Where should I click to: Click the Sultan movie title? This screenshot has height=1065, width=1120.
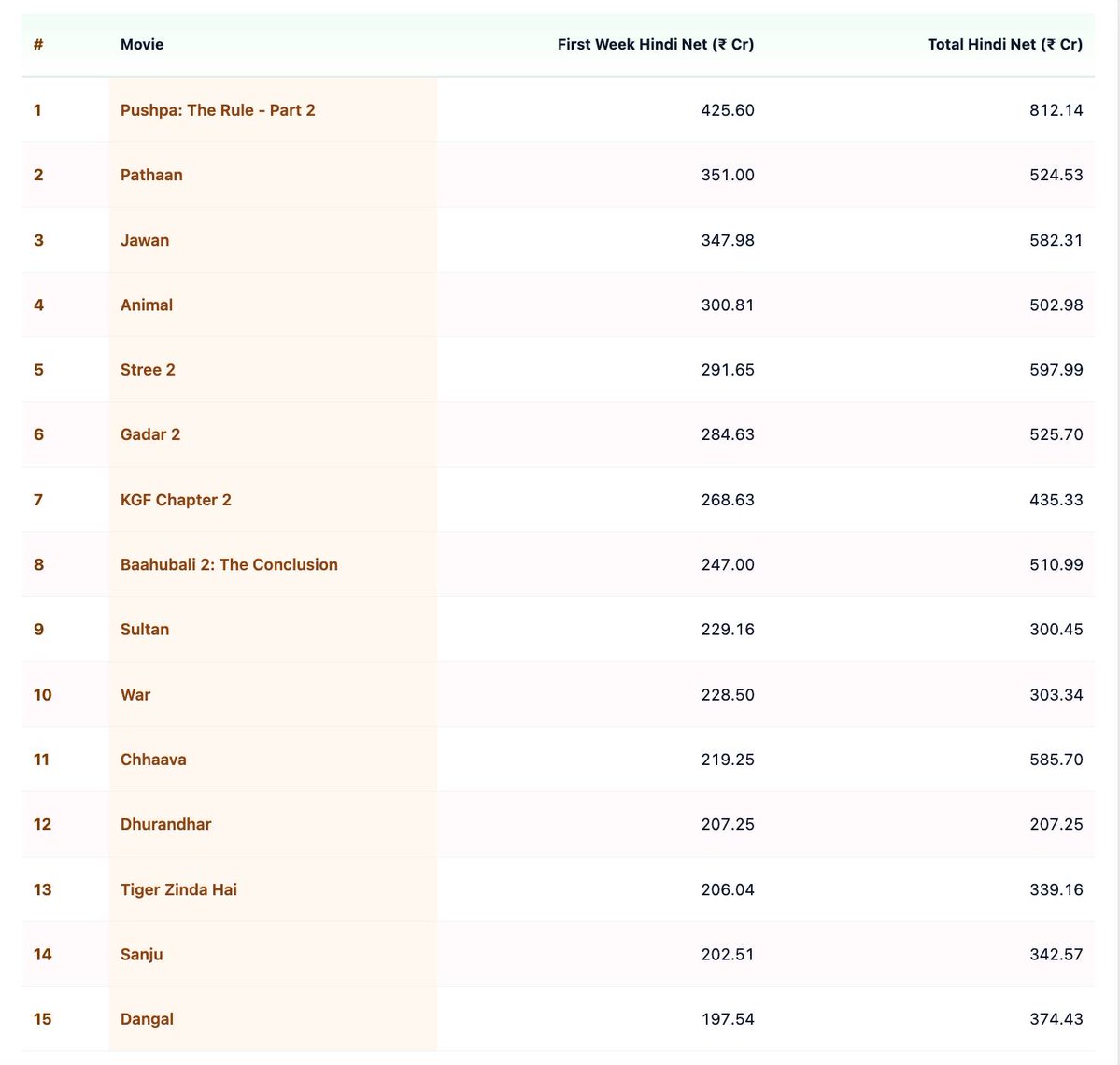(x=144, y=630)
